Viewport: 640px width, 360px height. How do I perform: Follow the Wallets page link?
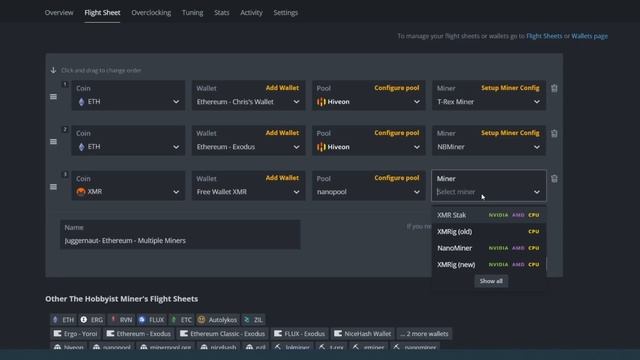click(x=589, y=36)
